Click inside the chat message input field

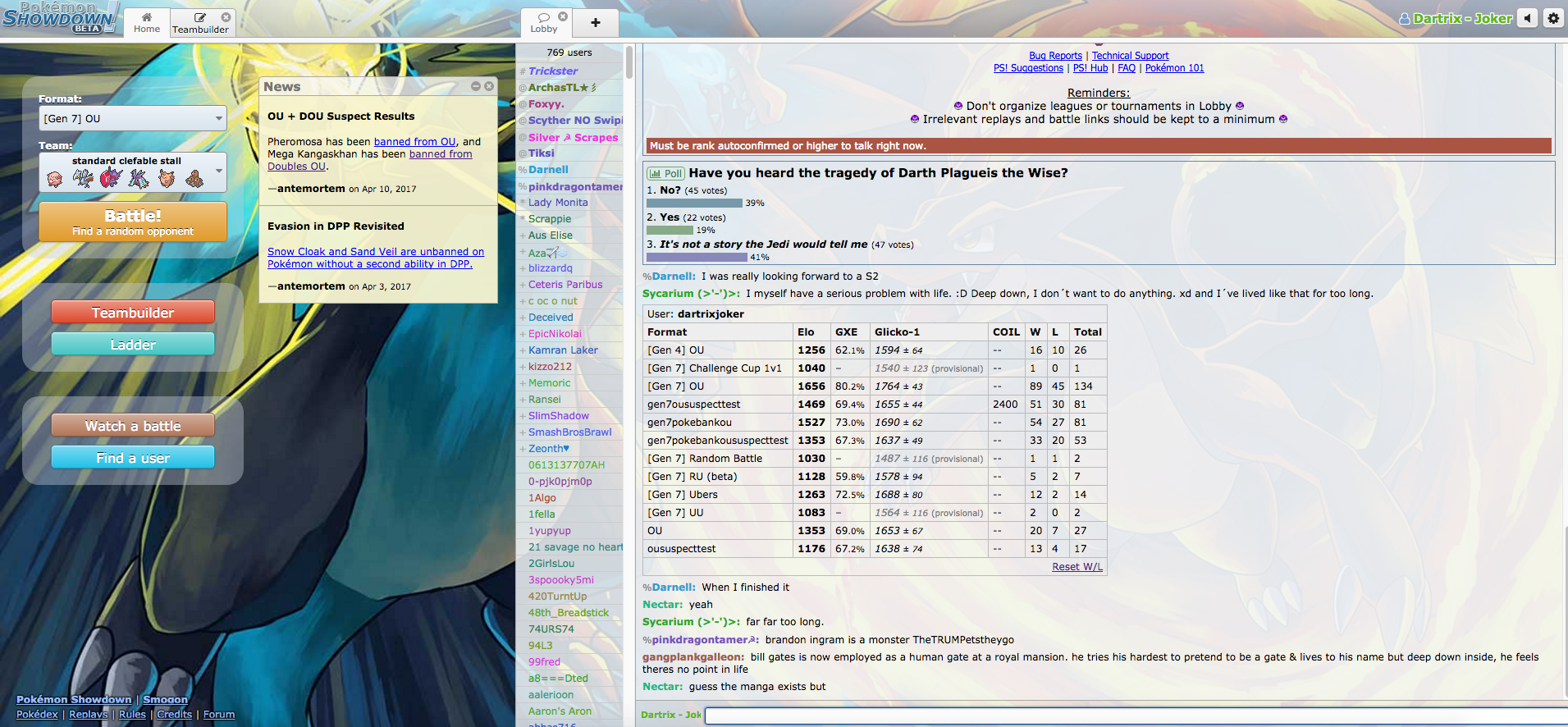pos(1136,716)
